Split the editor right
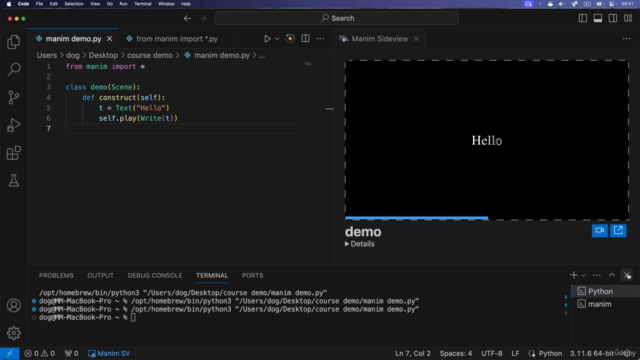 click(x=305, y=38)
